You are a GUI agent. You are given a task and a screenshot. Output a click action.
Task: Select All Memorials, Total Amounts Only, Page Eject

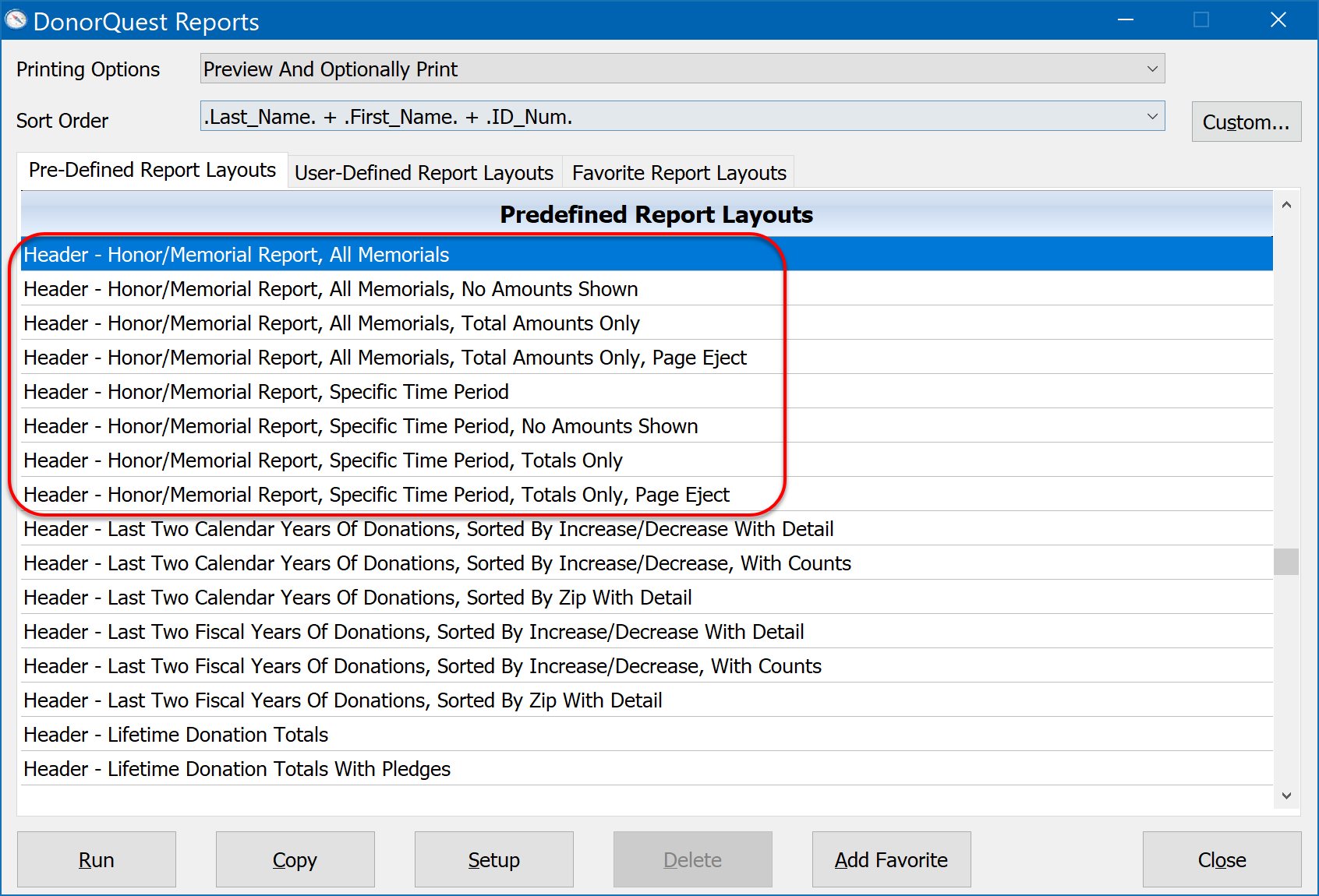647,358
